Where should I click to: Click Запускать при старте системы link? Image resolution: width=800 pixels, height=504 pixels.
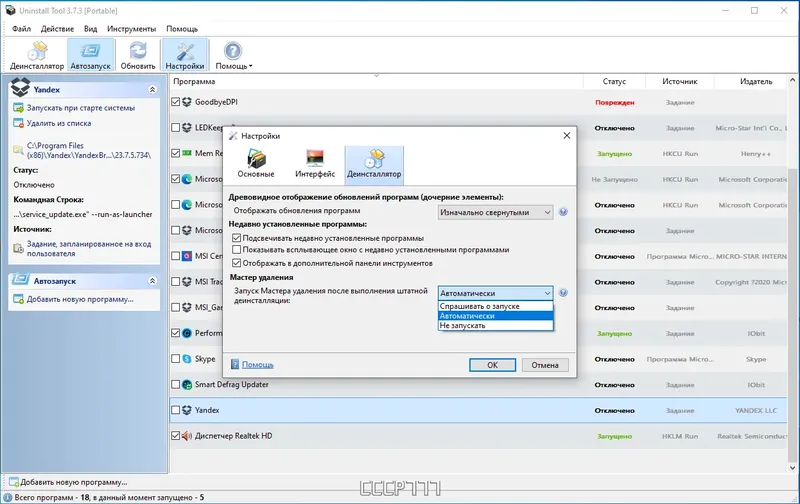[81, 108]
